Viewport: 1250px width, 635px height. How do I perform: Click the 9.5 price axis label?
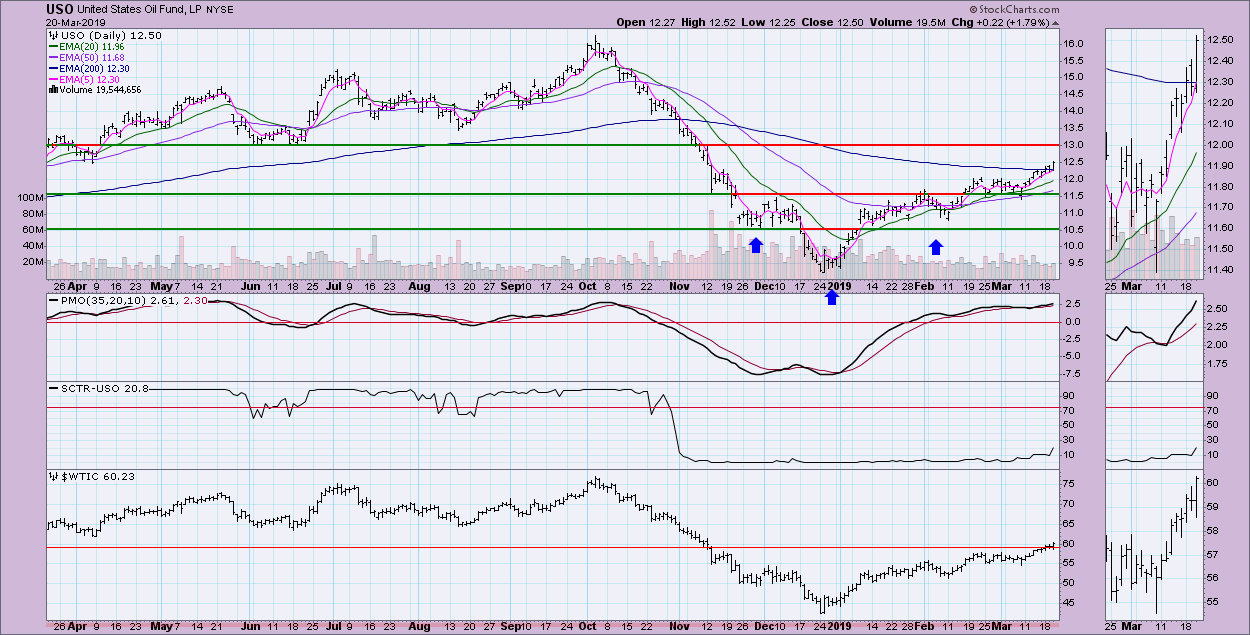point(1075,264)
